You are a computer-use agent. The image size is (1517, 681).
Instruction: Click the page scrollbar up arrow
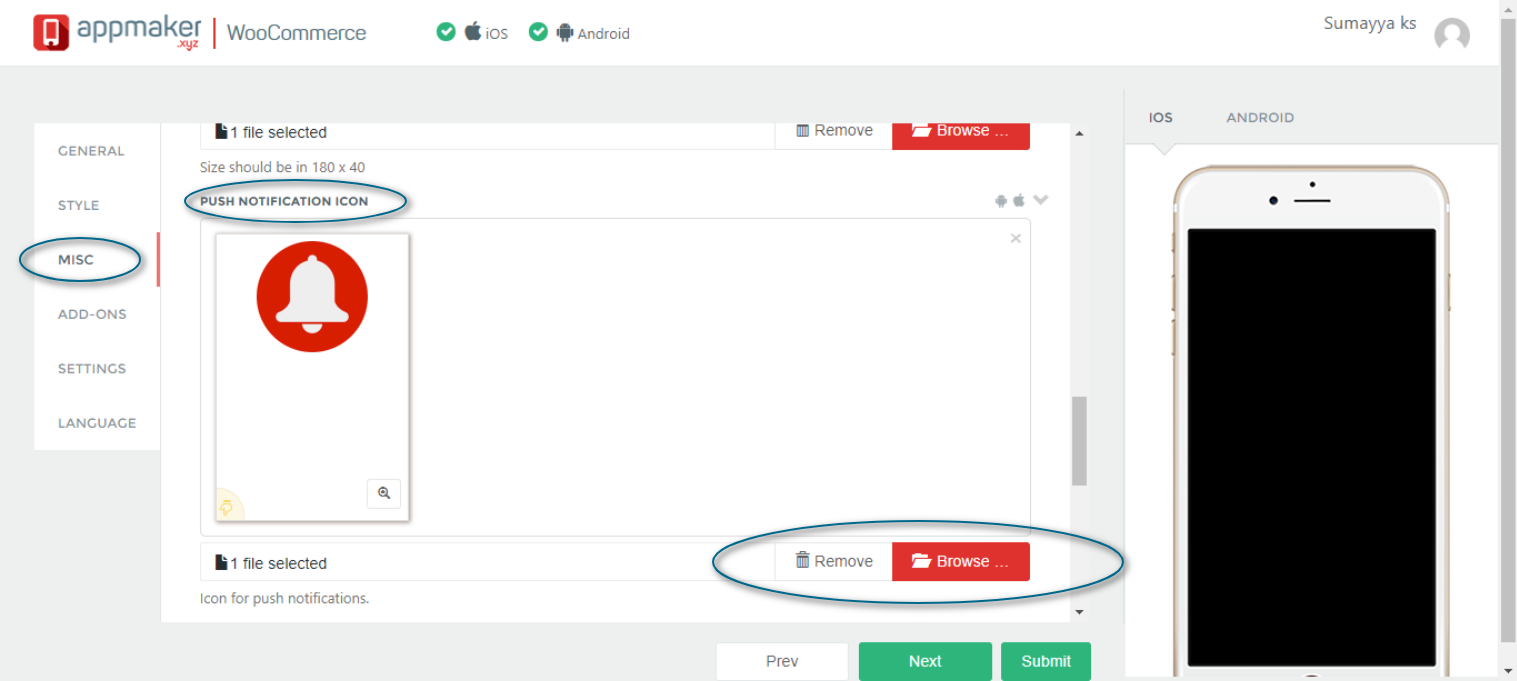(1508, 8)
